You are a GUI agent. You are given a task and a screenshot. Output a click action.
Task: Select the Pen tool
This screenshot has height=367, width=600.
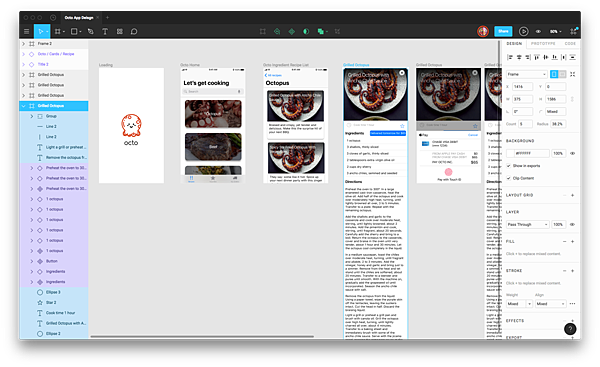(x=91, y=31)
